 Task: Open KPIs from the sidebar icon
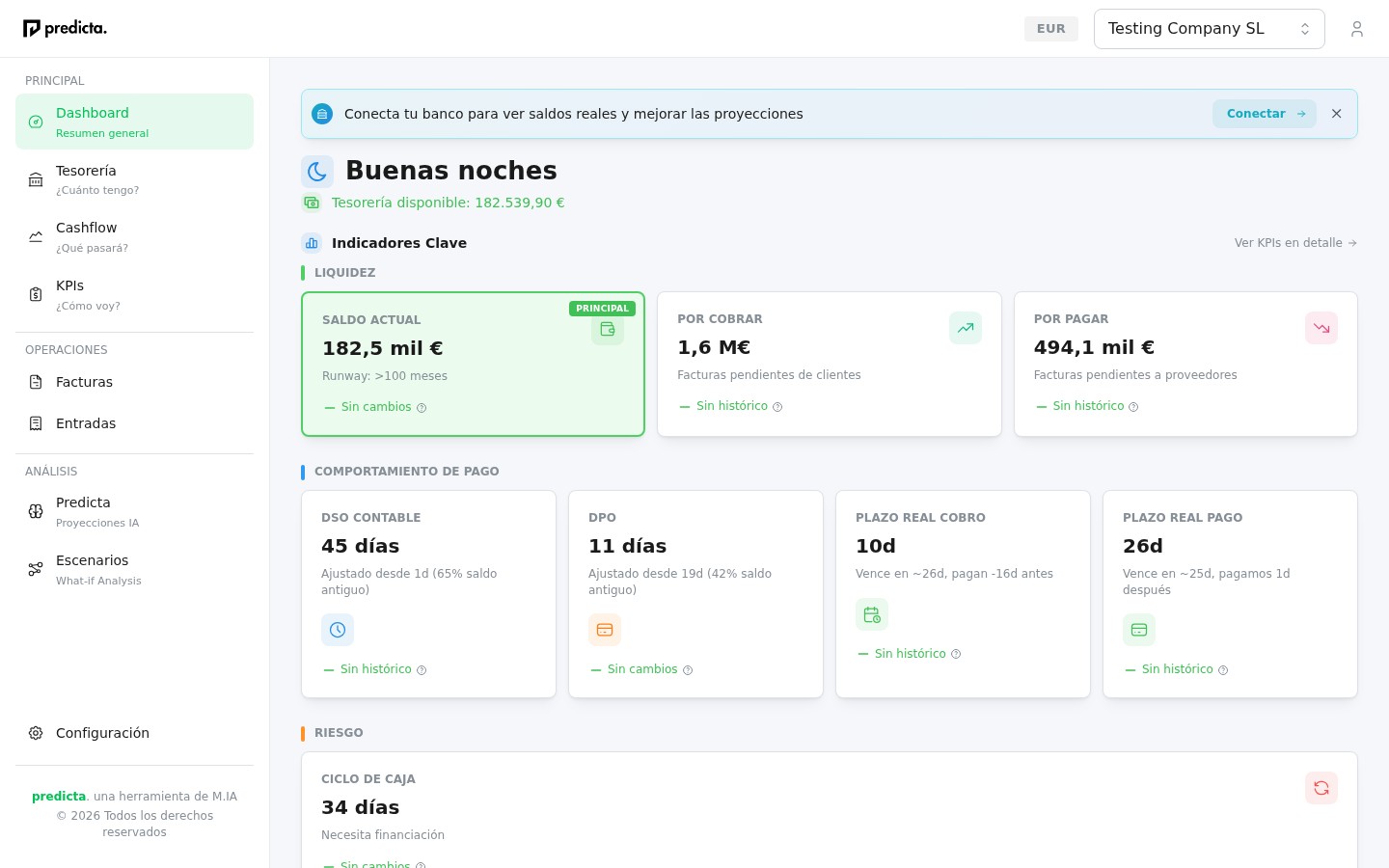coord(36,294)
